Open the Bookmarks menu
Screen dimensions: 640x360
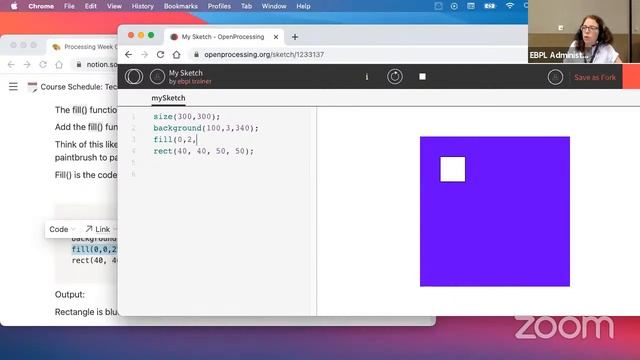pos(180,6)
